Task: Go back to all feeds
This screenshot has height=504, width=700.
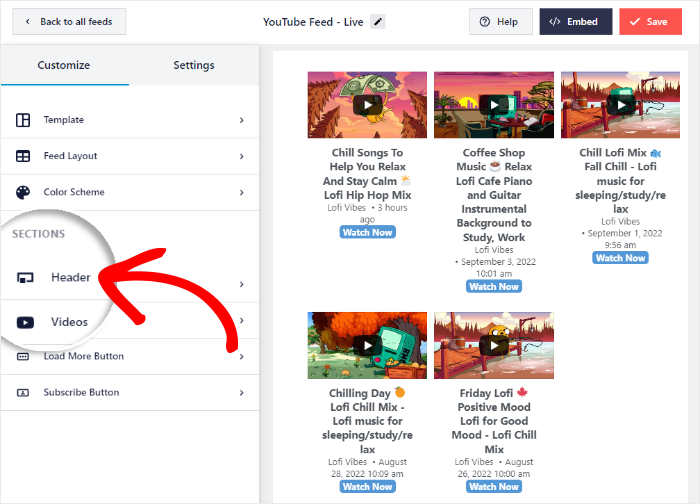Action: 69,21
